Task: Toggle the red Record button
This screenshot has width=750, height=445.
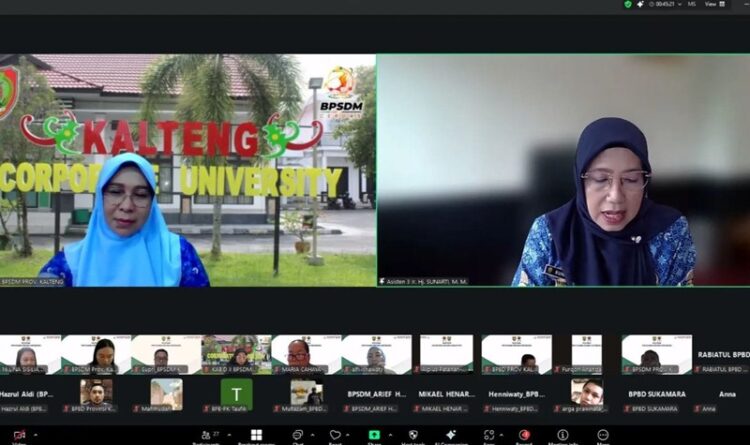Action: click(524, 434)
